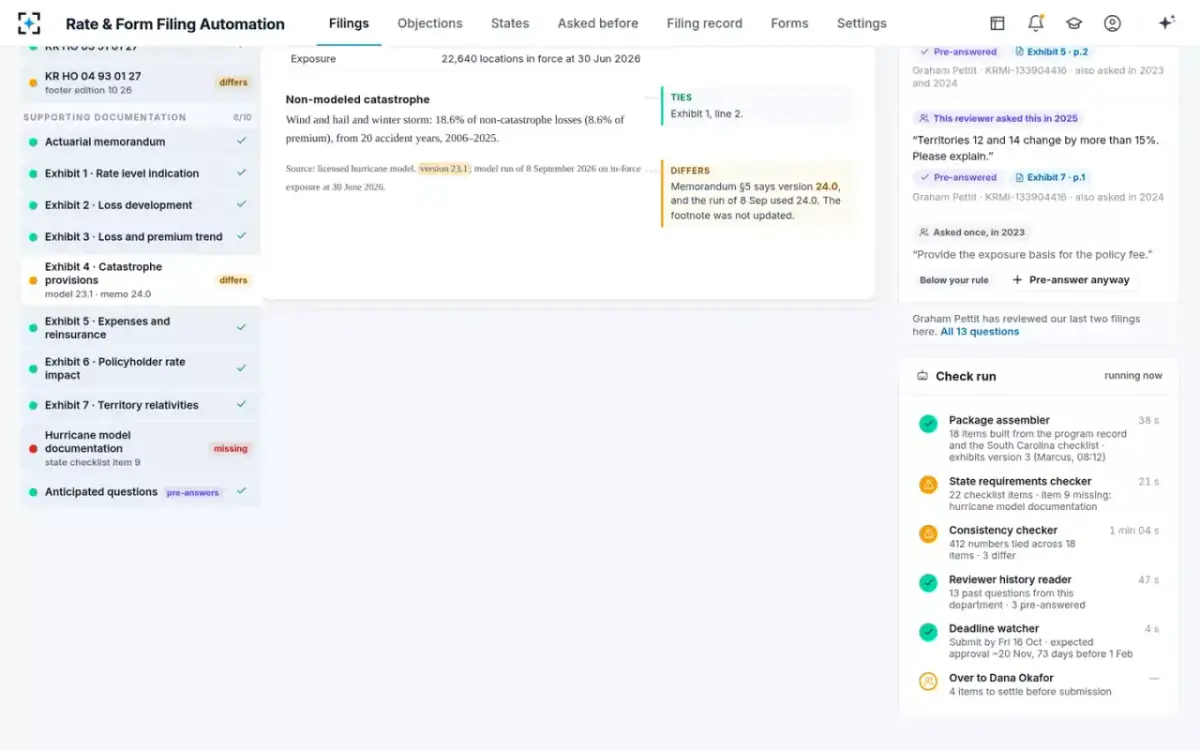The height and width of the screenshot is (750, 1200).
Task: Select Hurricane model documentation item
Action: pyautogui.click(x=140, y=449)
